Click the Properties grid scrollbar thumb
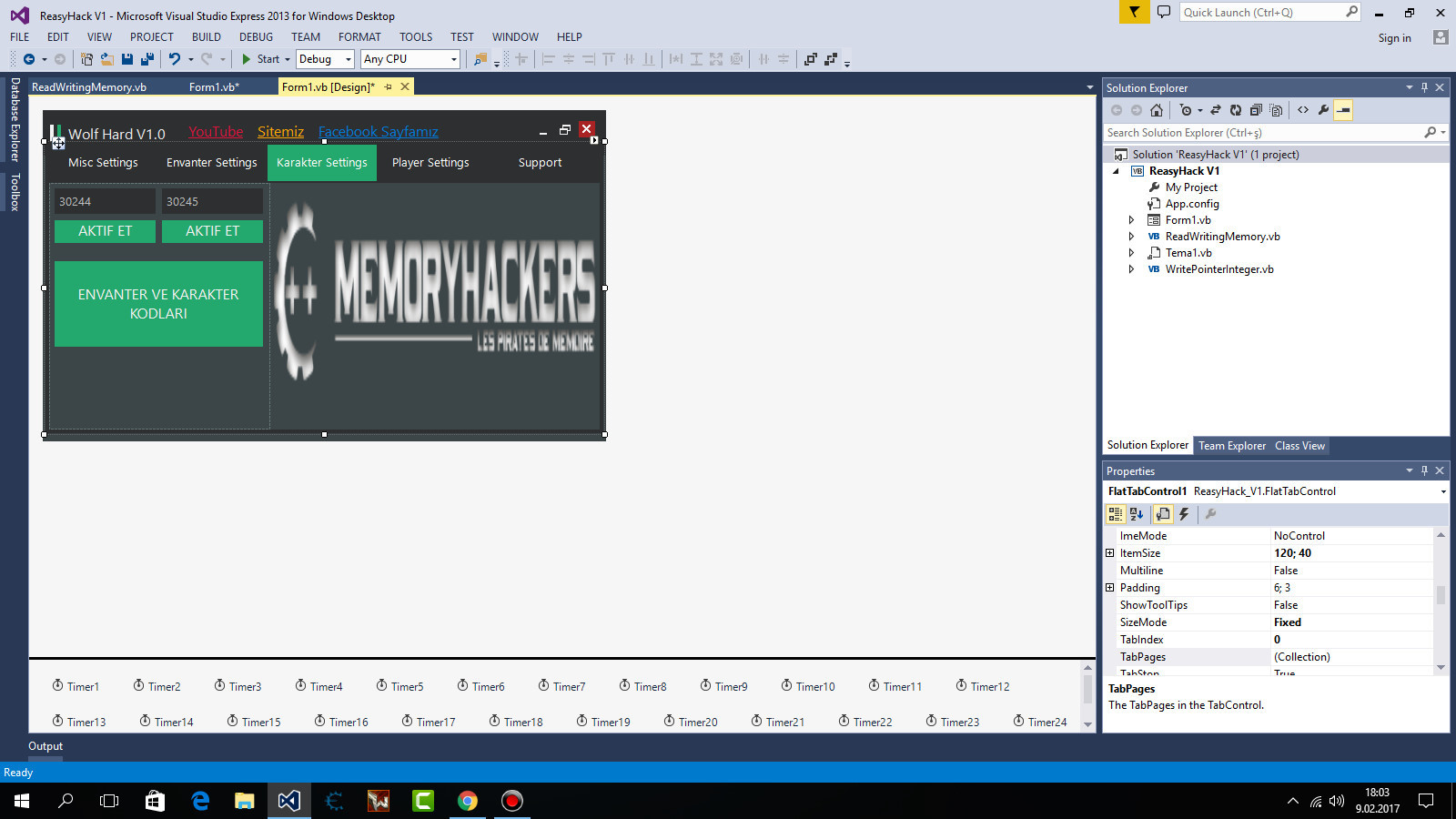 1441,595
